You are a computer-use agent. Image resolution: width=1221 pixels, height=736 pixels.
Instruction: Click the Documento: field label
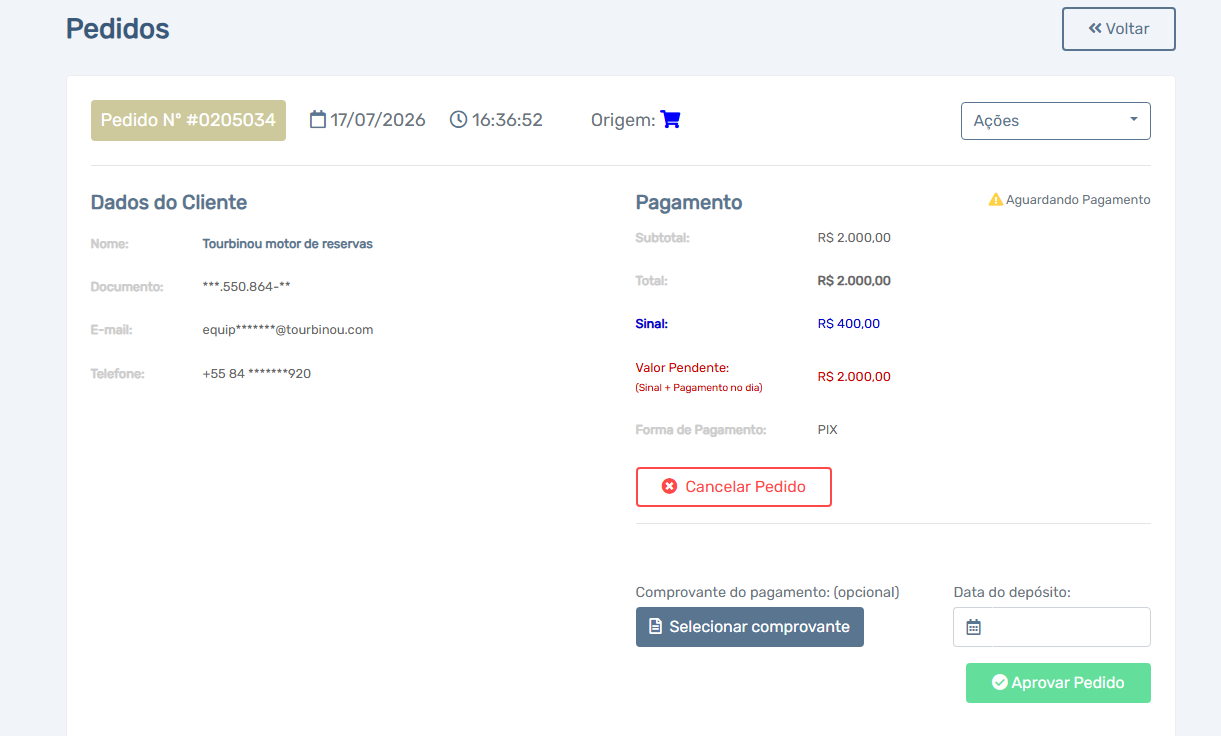click(x=127, y=287)
